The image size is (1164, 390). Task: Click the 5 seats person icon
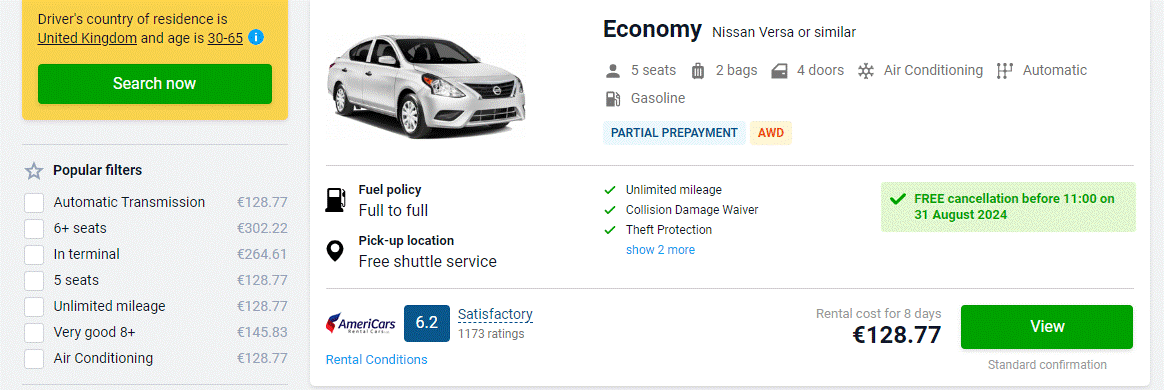(x=612, y=71)
